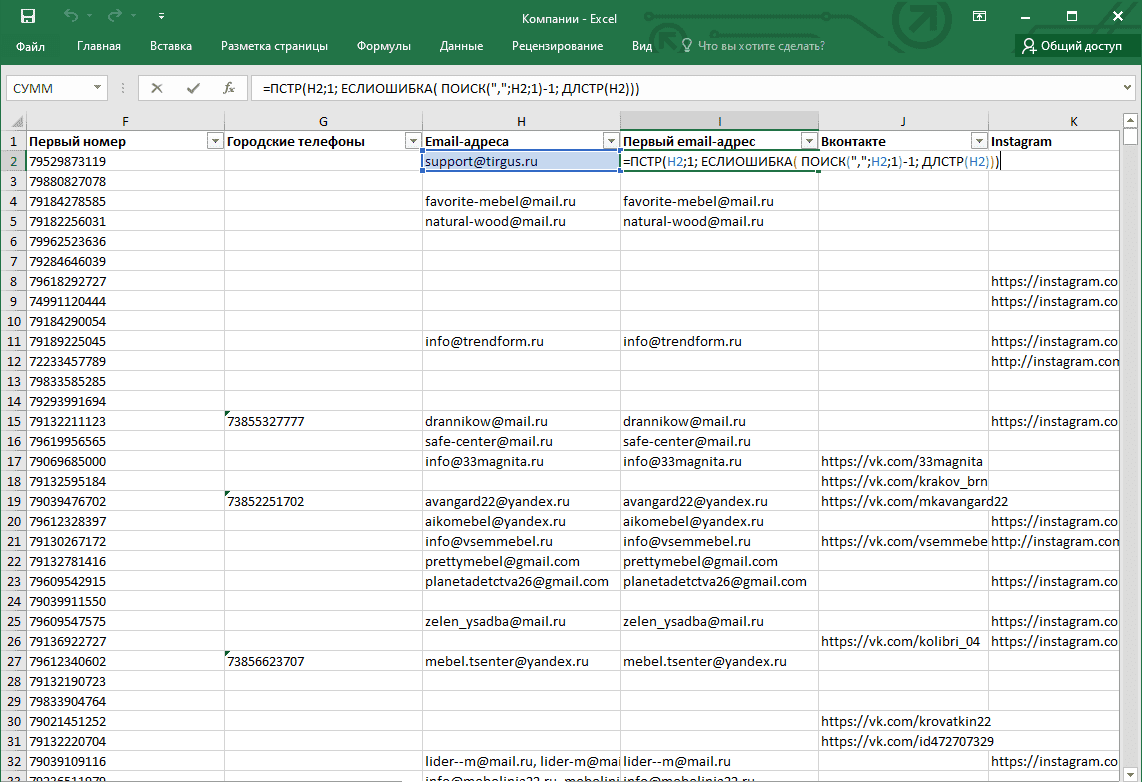
Task: Click the Save icon in quick access toolbar
Action: (28, 16)
